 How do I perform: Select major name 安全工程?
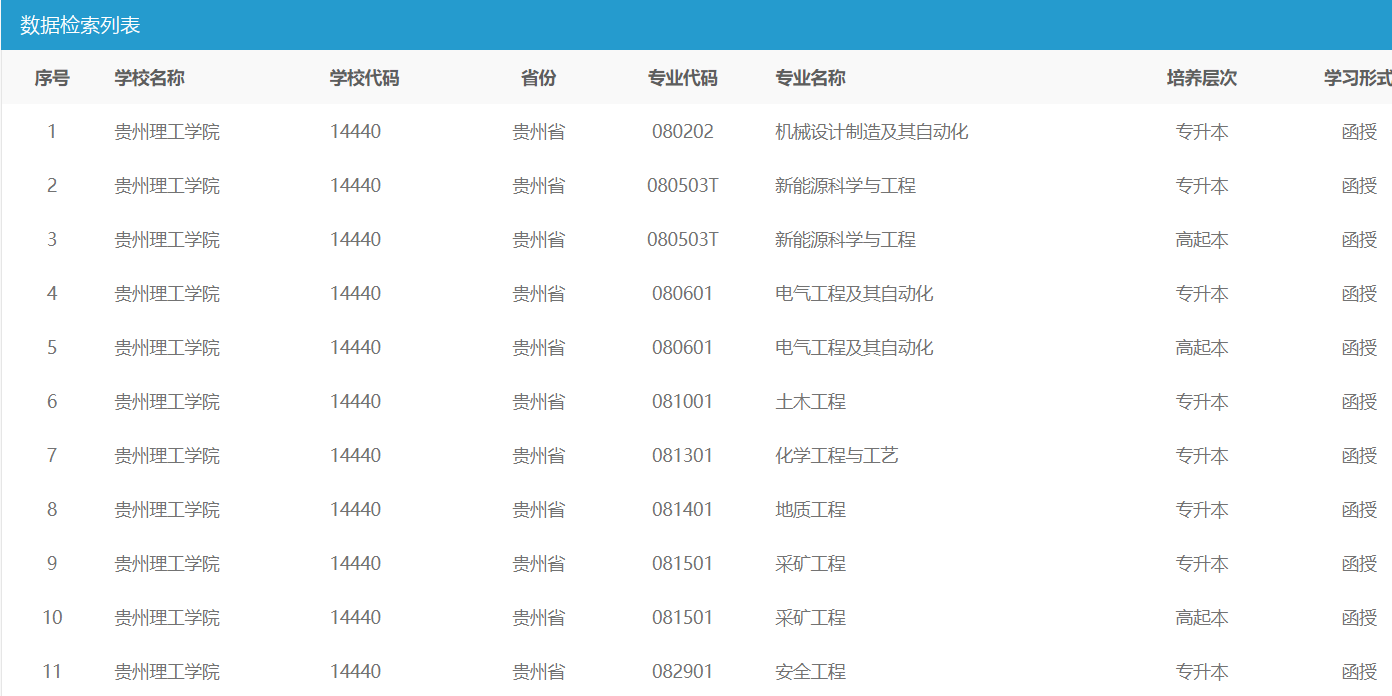click(x=811, y=672)
